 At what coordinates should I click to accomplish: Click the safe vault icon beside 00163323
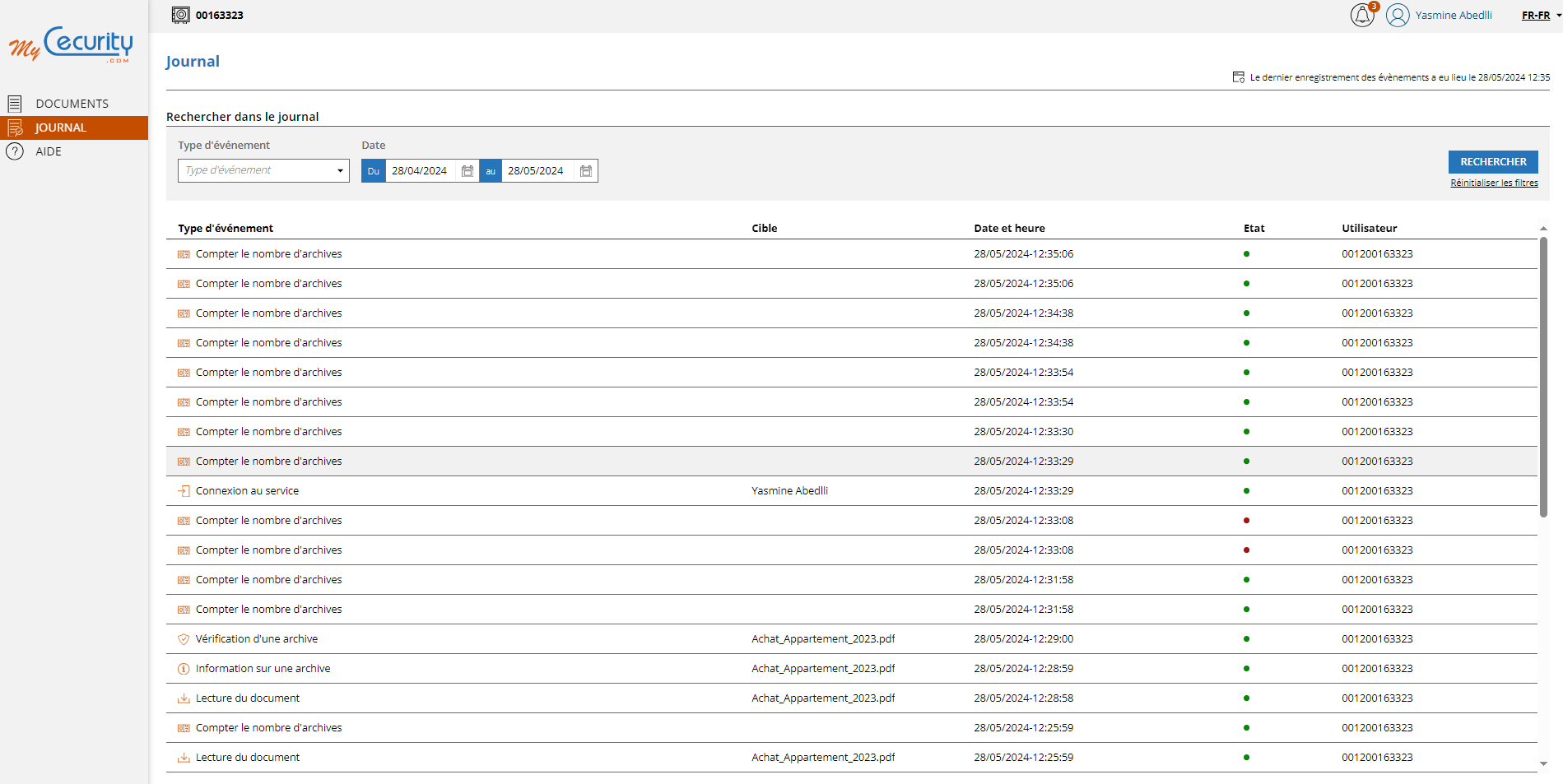180,15
